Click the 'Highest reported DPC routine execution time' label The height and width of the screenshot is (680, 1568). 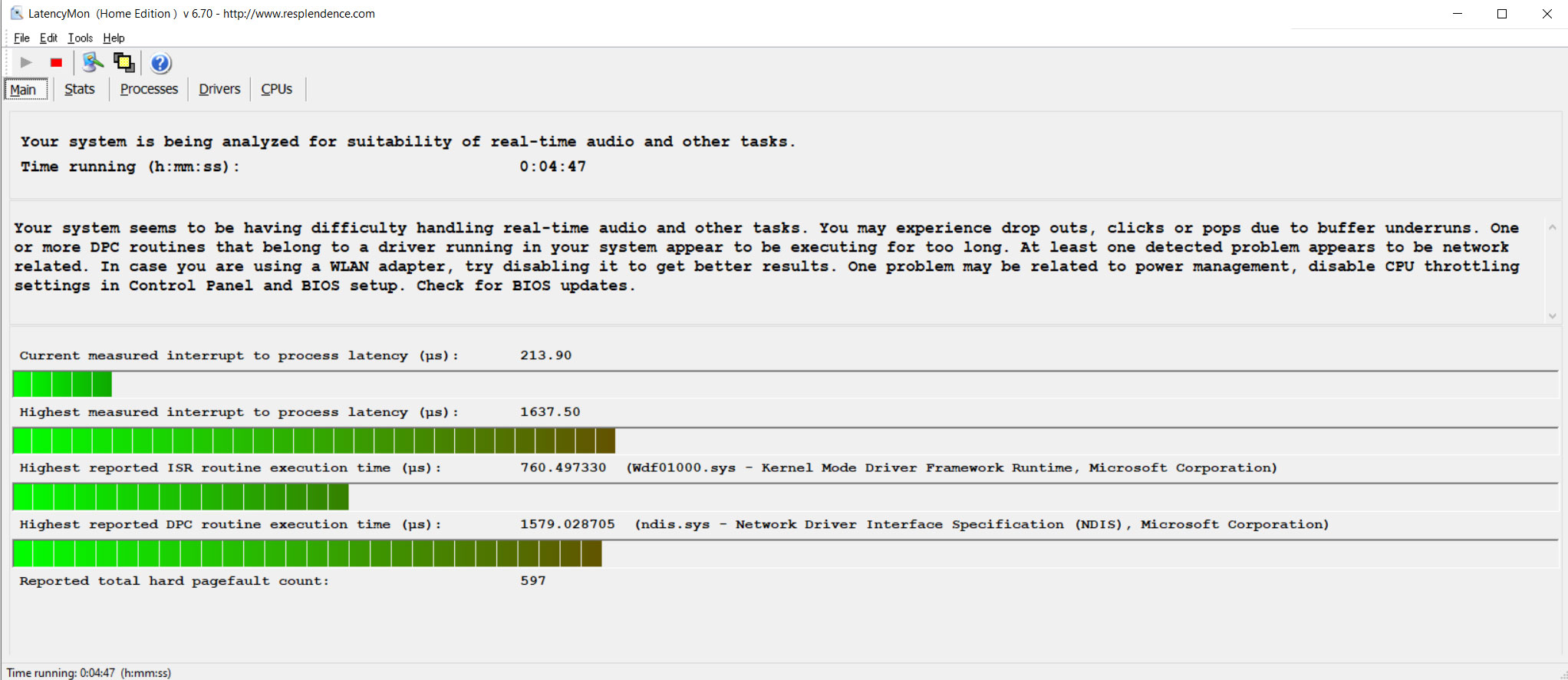point(231,525)
